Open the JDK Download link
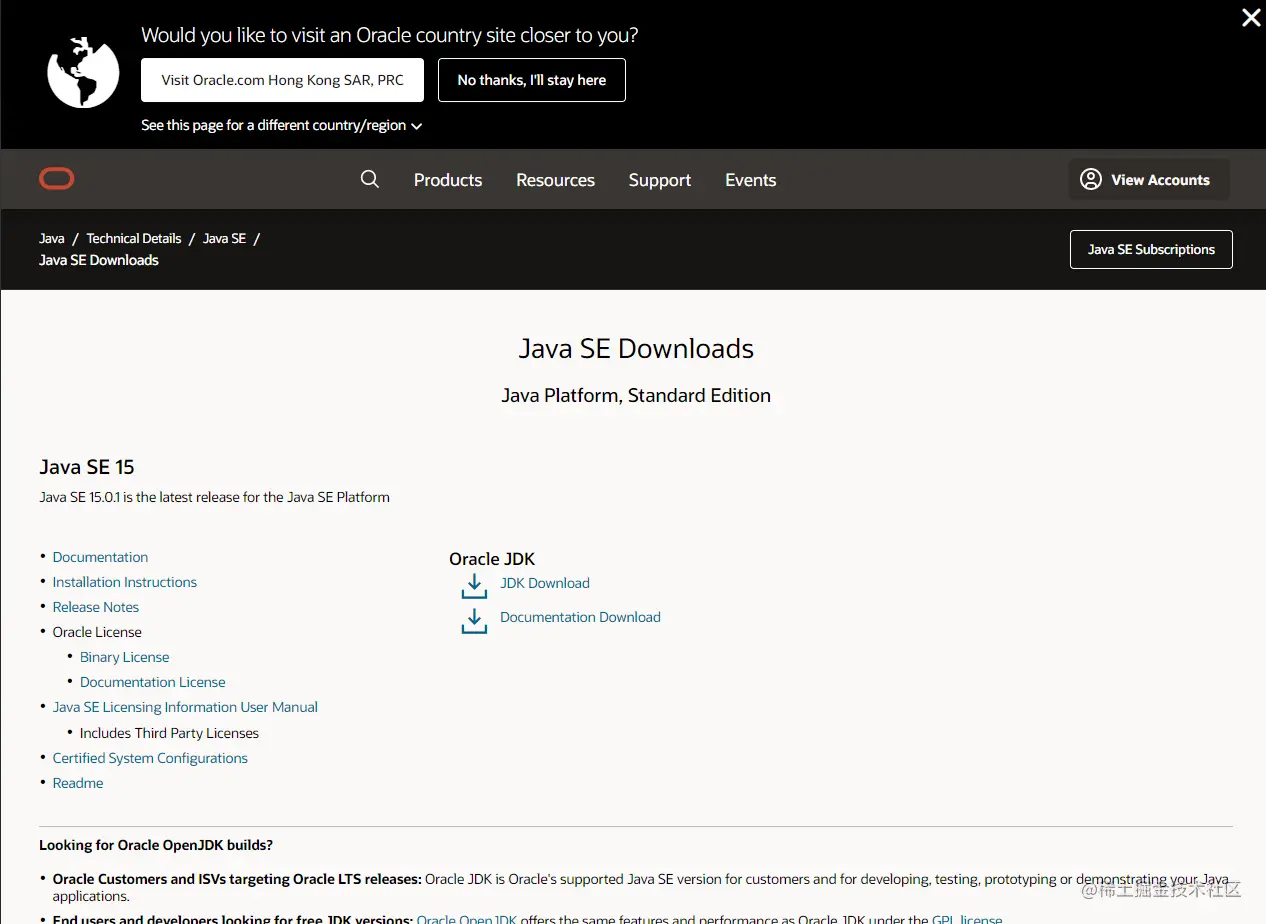Image resolution: width=1266 pixels, height=924 pixels. pos(545,583)
